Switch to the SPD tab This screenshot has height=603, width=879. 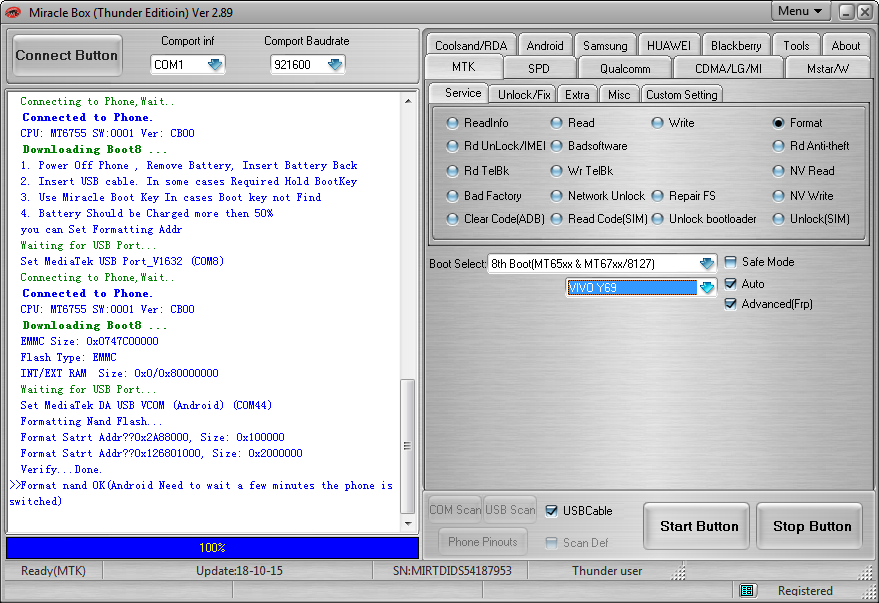pos(539,68)
